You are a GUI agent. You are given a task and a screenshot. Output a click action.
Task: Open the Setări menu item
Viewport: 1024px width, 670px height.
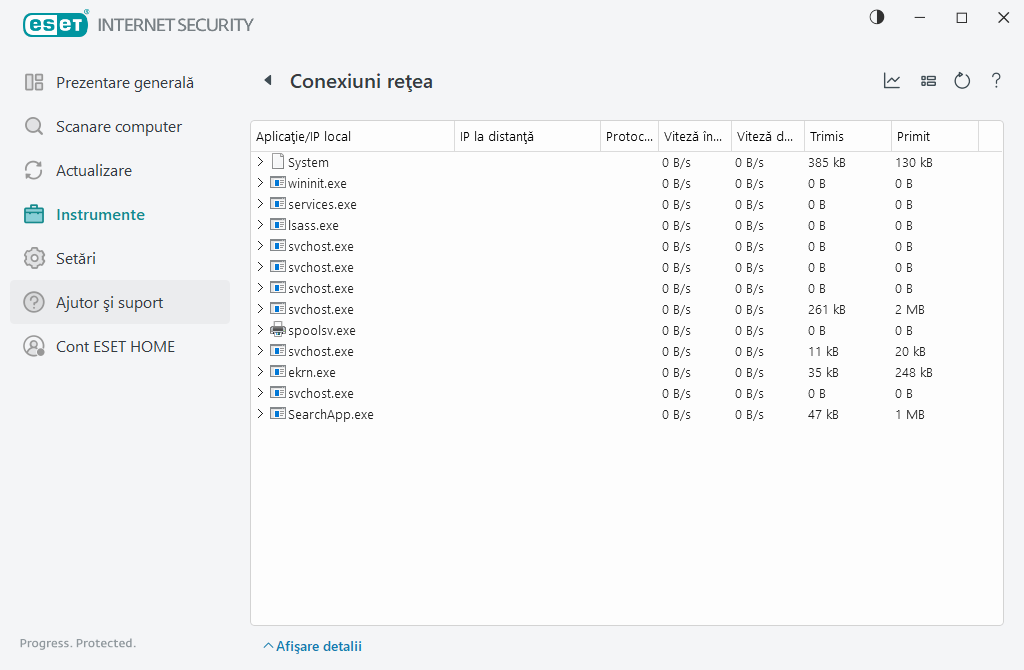[76, 259]
